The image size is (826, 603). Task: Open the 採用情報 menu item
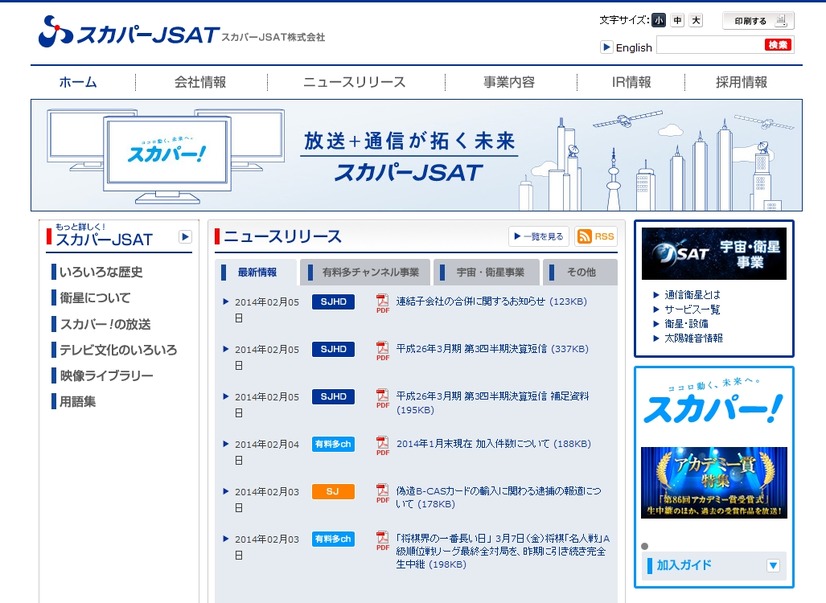point(741,82)
